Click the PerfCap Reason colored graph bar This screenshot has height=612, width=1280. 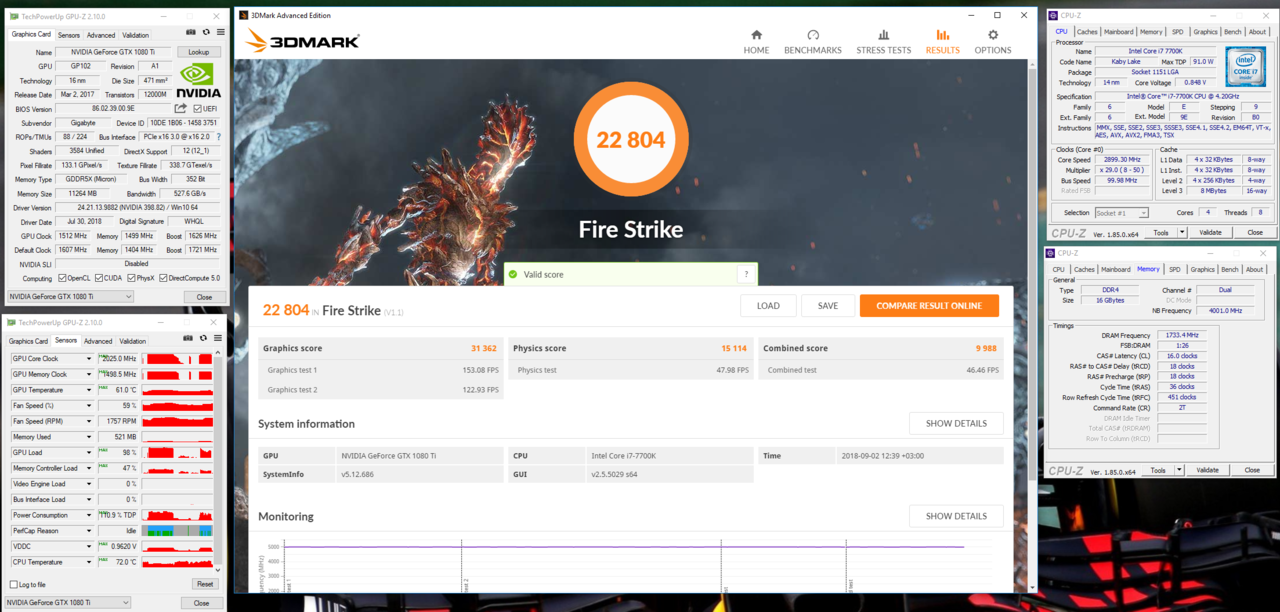[x=177, y=531]
